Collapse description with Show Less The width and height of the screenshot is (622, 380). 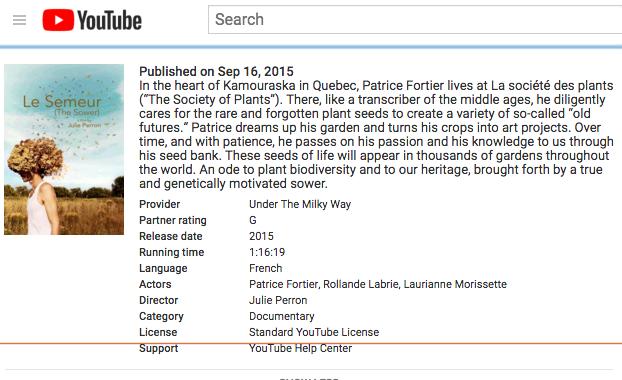(309, 378)
